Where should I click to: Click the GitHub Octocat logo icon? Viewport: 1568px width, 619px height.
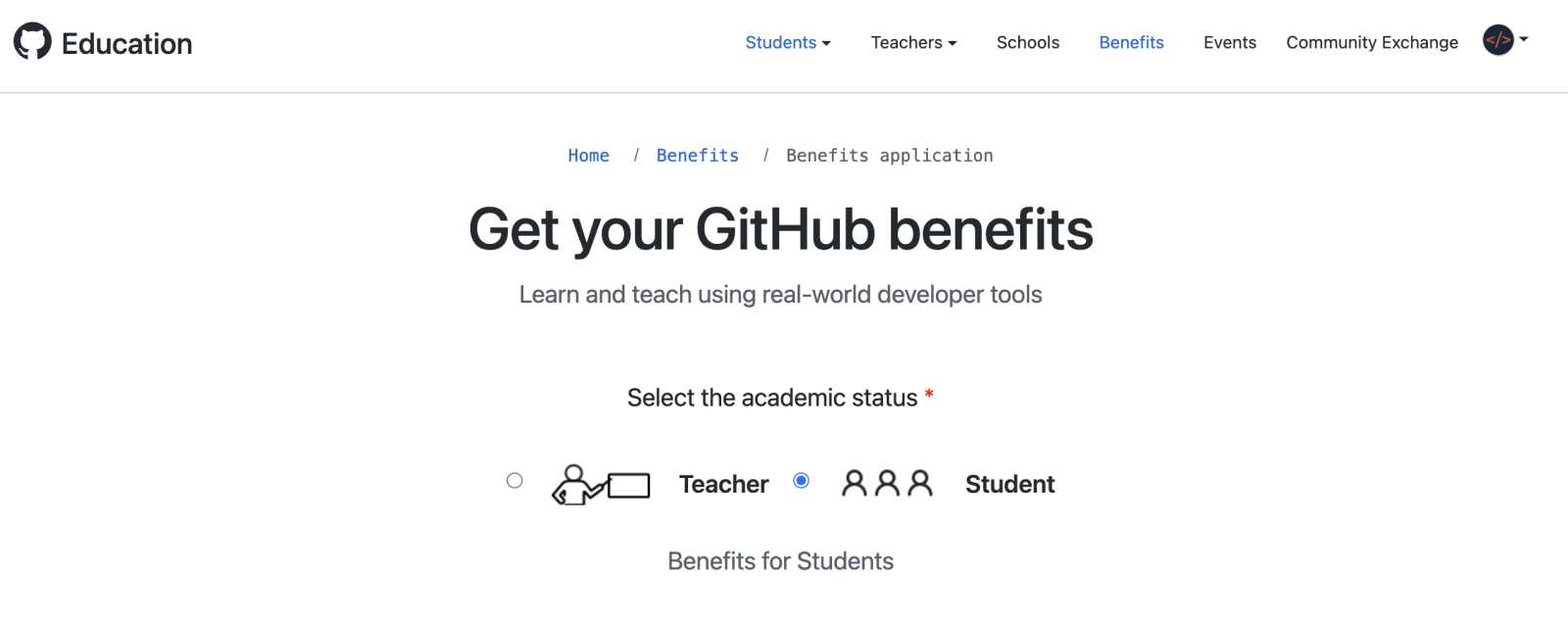coord(32,41)
